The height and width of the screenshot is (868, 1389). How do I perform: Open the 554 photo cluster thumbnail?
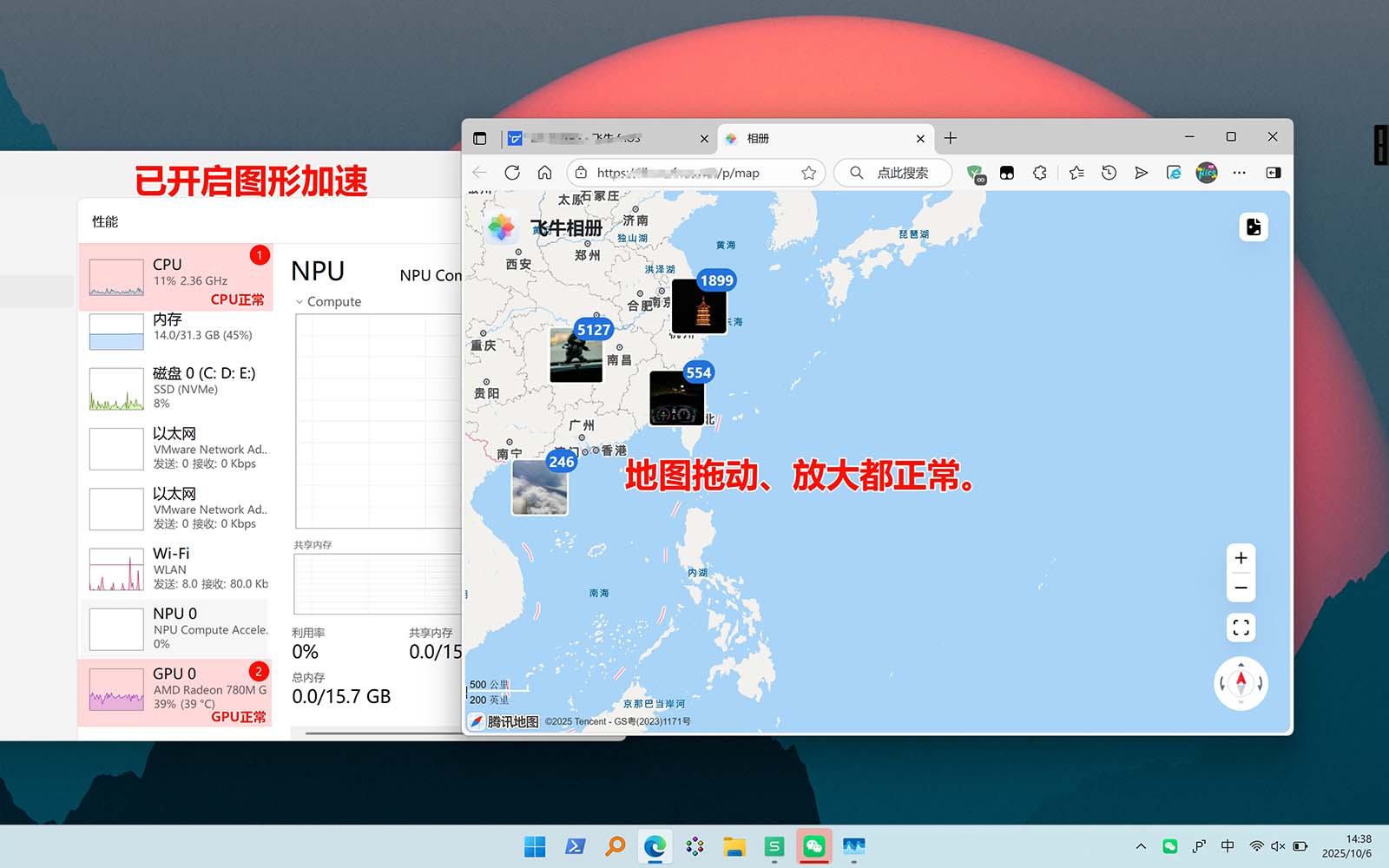677,398
